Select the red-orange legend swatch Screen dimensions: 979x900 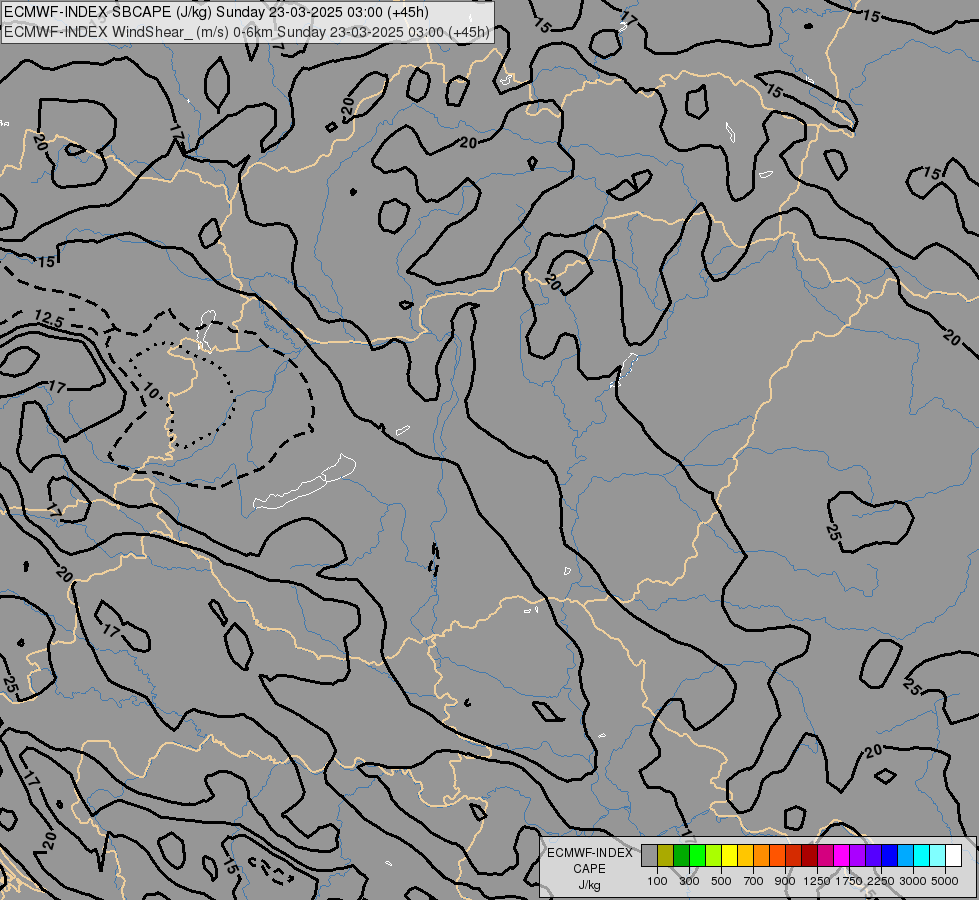tap(777, 855)
